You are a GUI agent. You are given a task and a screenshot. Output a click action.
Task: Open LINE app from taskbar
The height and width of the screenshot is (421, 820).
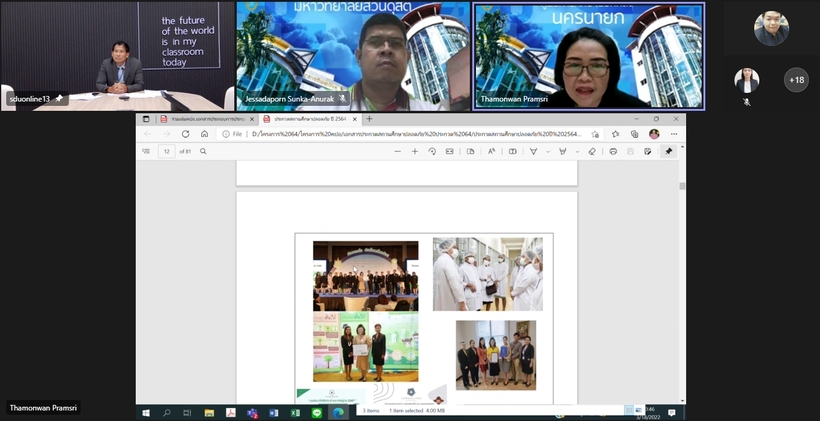point(316,413)
